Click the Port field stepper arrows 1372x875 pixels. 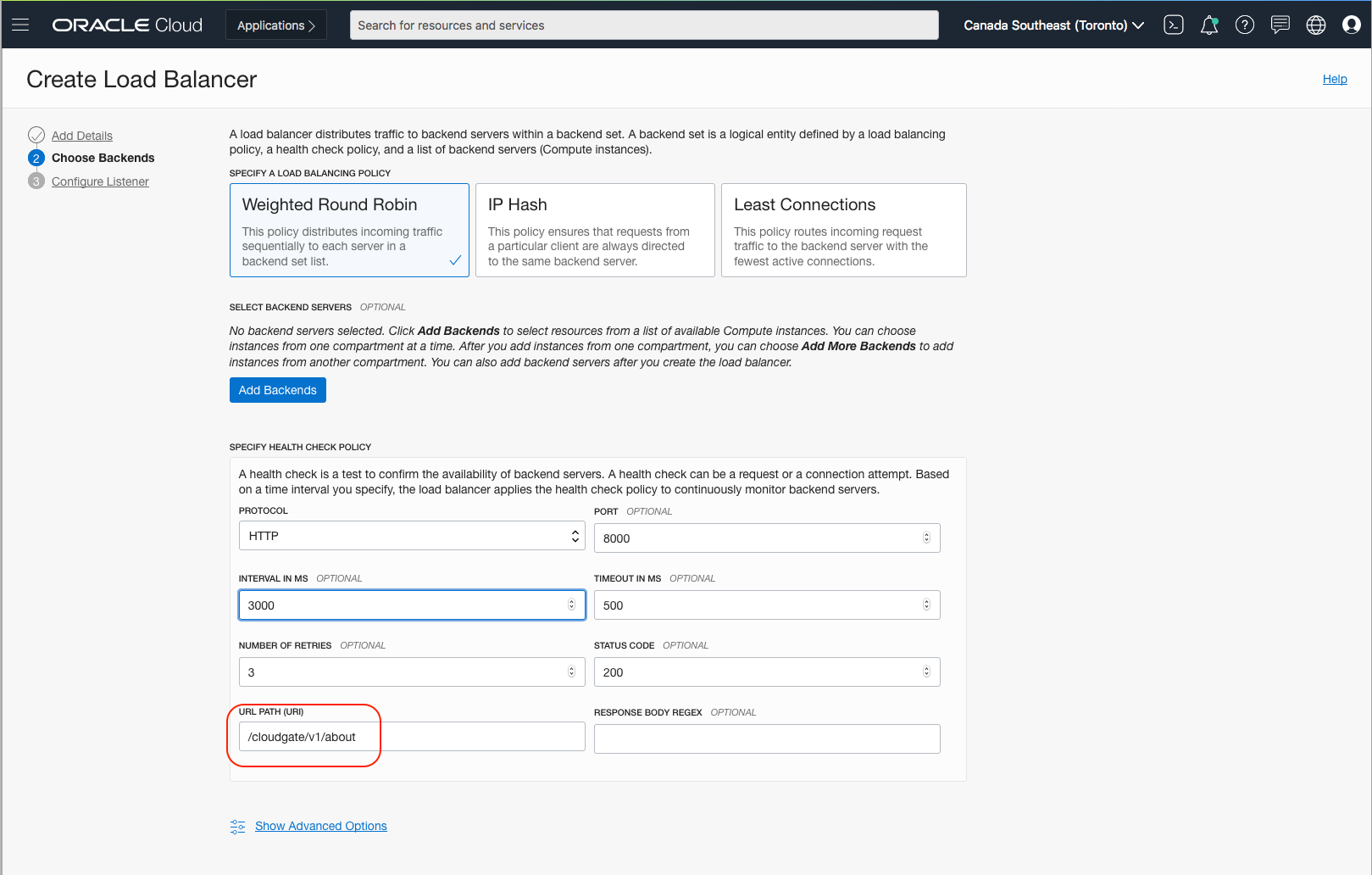[x=926, y=538]
